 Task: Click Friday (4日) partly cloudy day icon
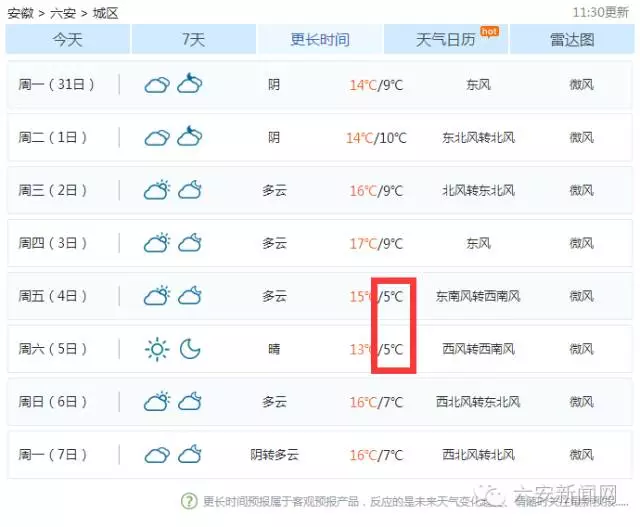click(x=157, y=296)
